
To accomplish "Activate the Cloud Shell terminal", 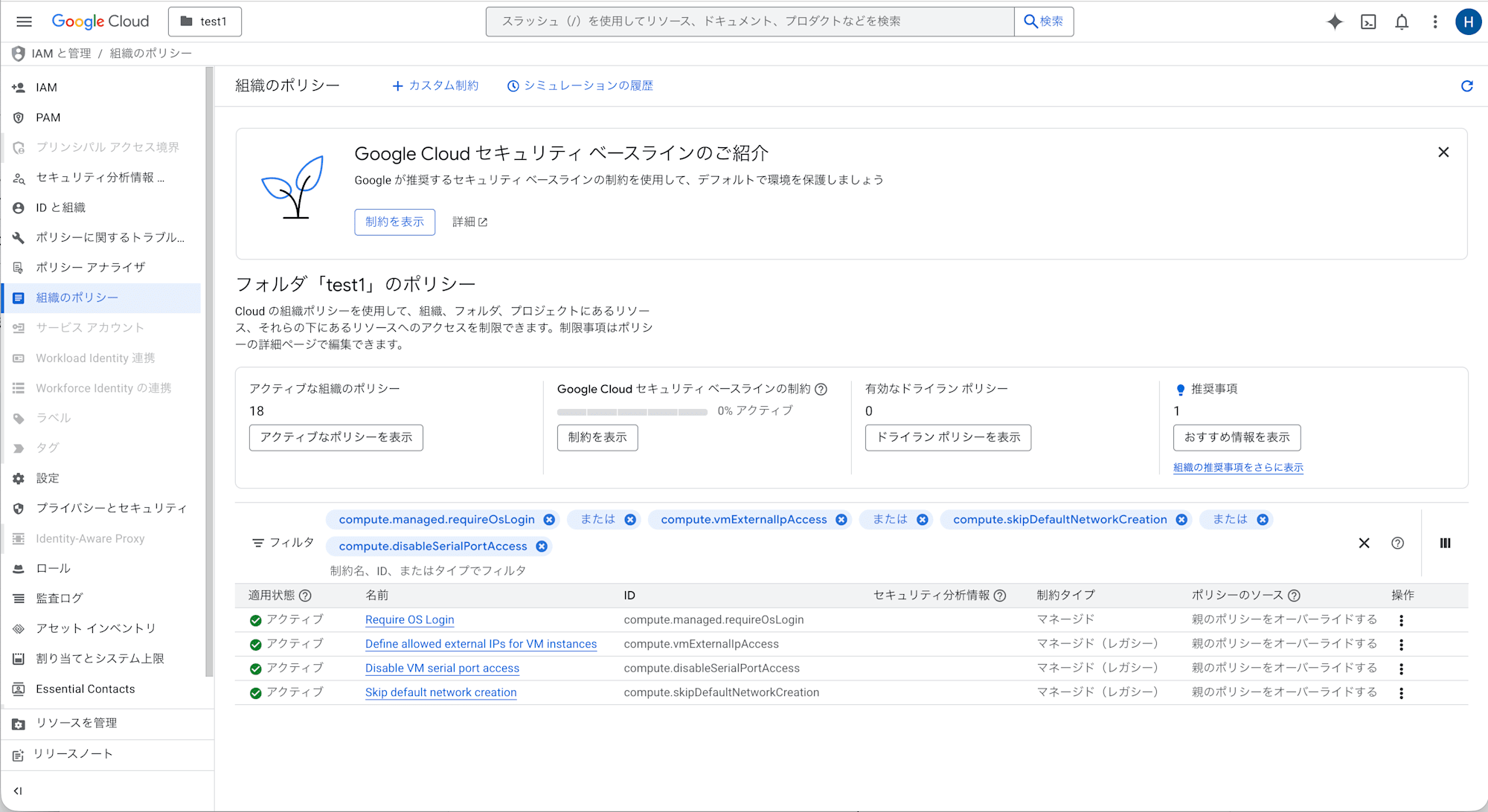I will pos(1368,22).
